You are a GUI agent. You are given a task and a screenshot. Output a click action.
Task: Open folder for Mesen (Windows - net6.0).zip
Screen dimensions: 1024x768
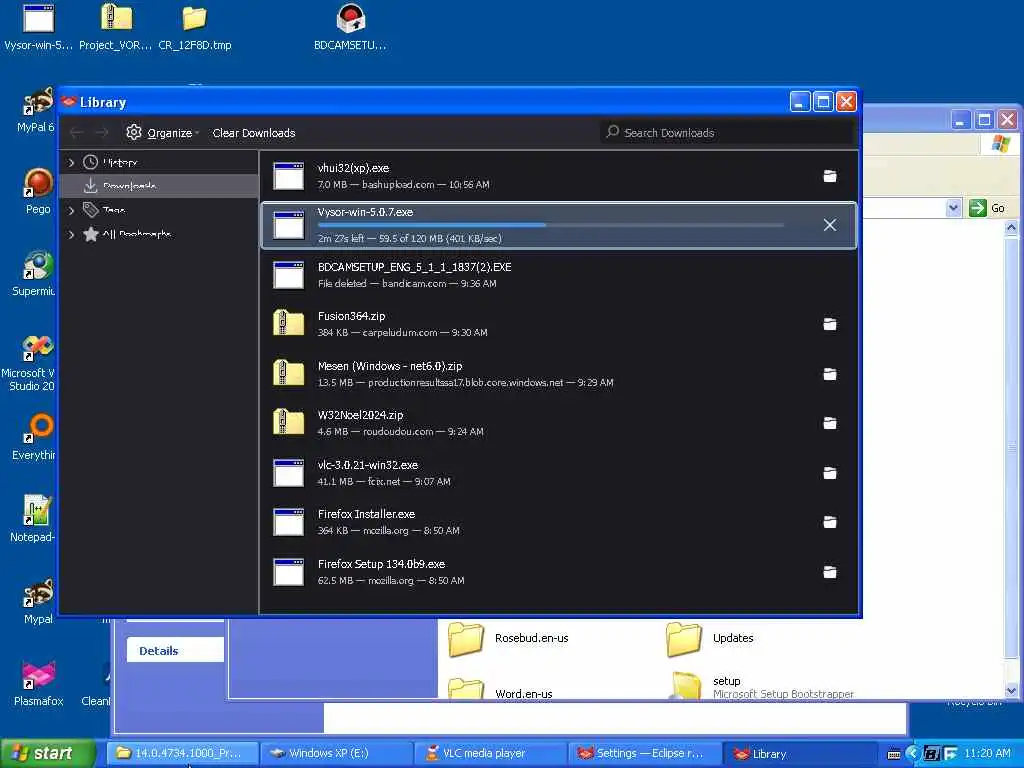[x=829, y=374]
